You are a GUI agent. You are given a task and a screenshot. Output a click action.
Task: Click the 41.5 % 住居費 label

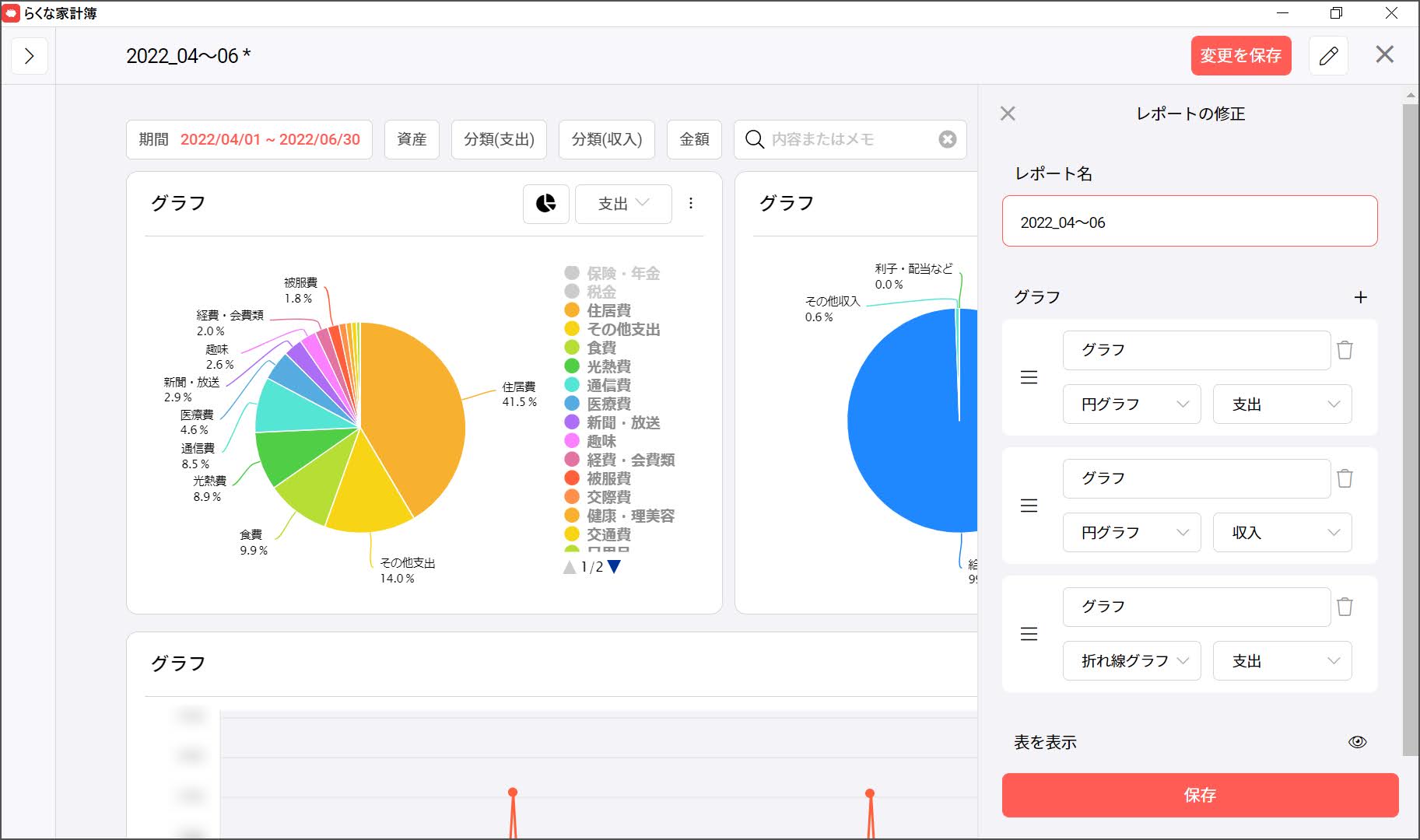tap(519, 394)
